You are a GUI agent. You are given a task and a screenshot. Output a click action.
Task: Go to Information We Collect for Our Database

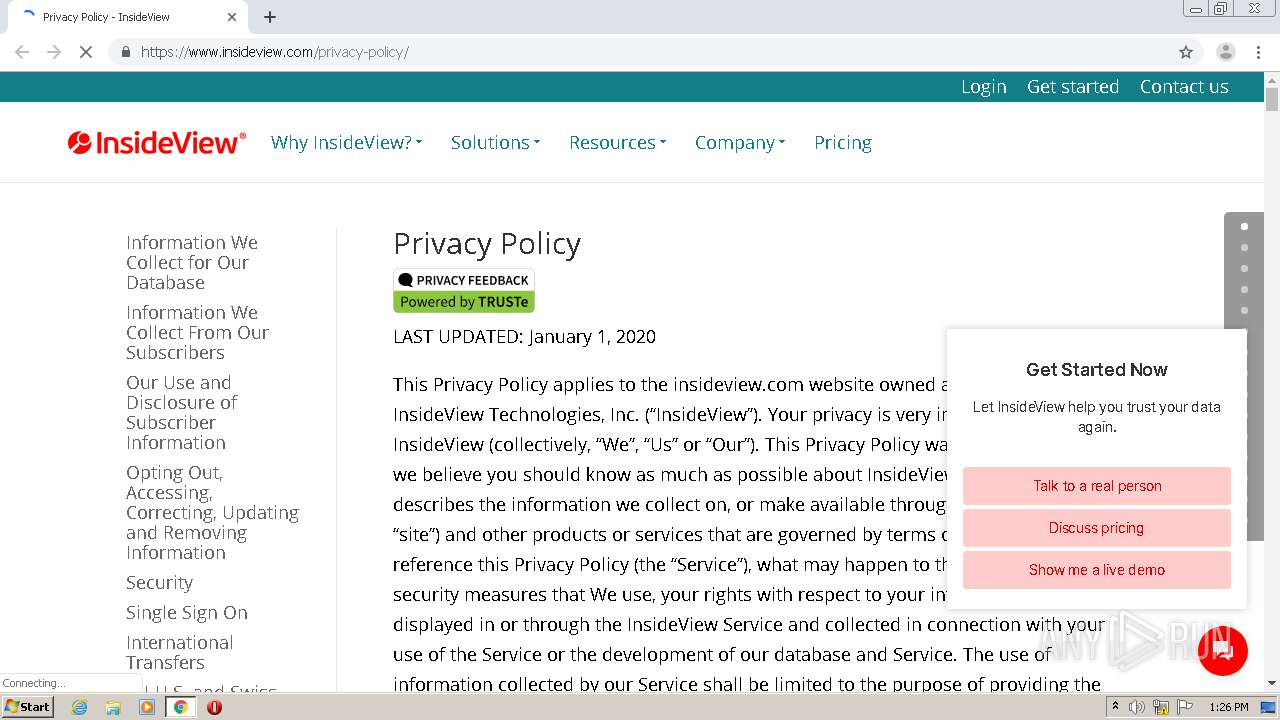point(192,263)
